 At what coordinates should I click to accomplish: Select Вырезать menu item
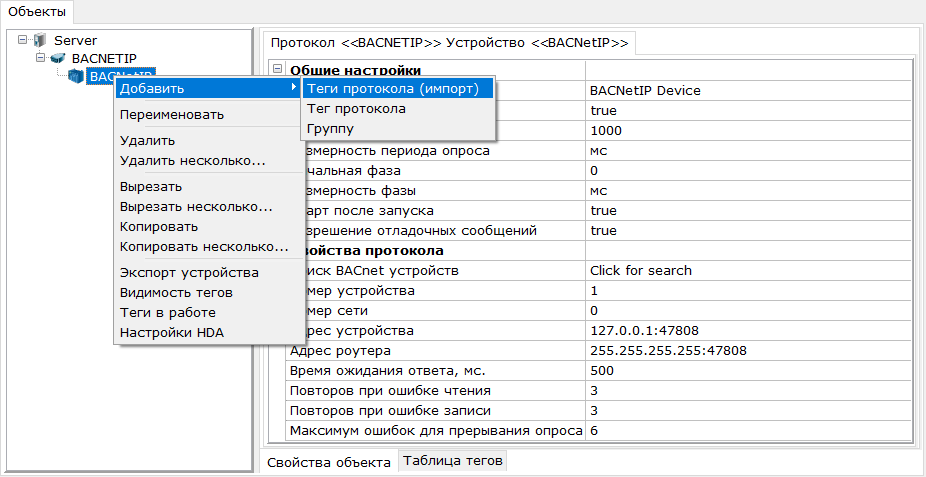click(x=207, y=187)
